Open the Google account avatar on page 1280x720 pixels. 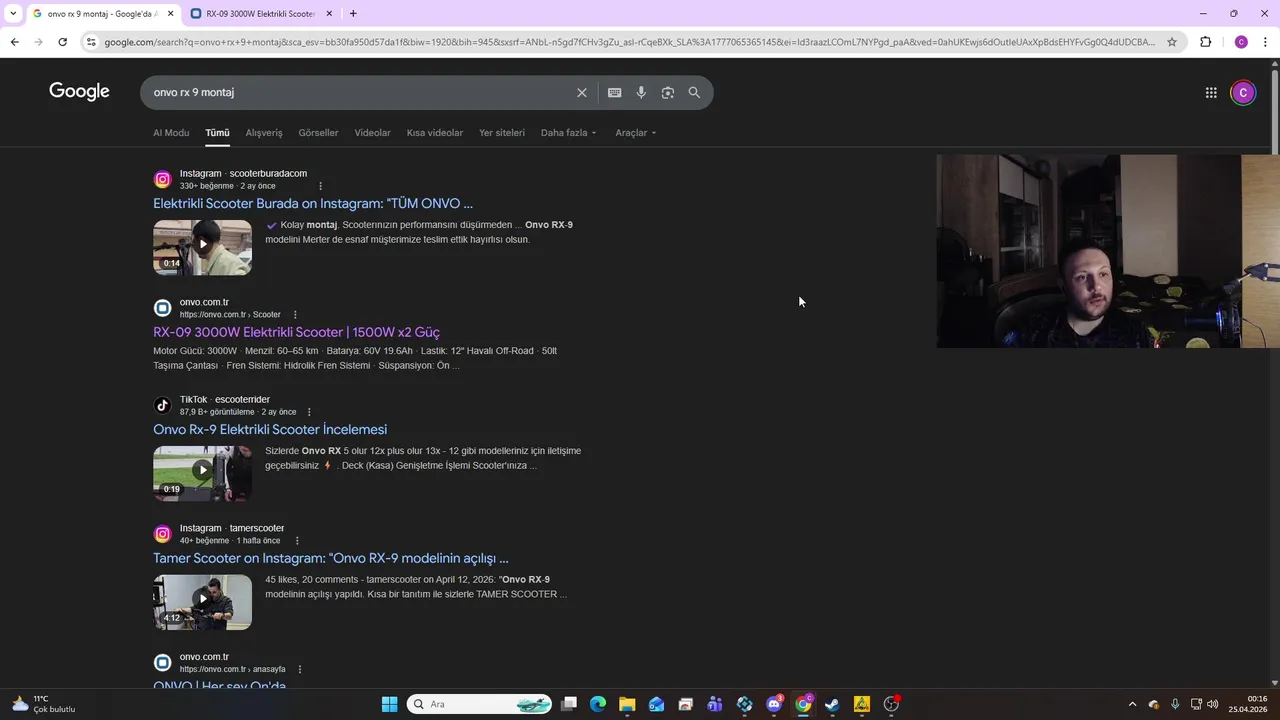coord(1243,93)
